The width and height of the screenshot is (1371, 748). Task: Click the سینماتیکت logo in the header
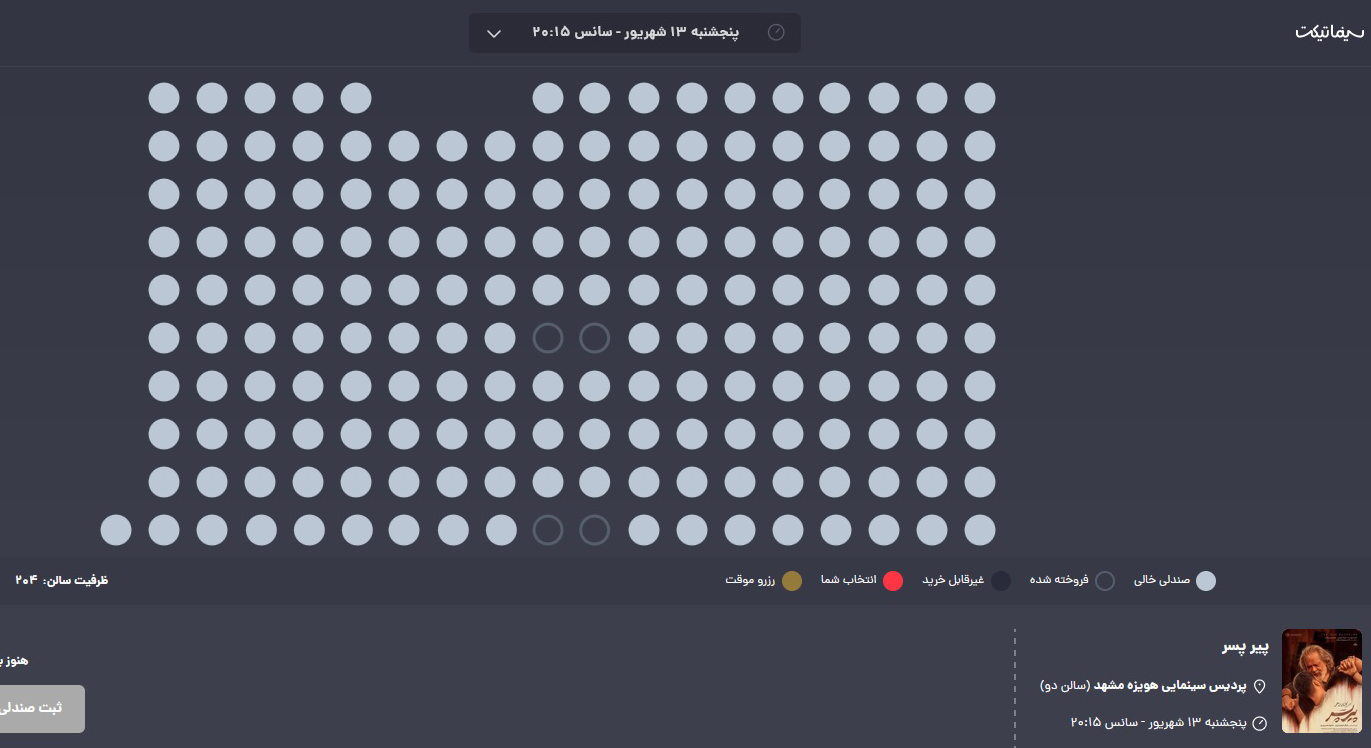point(1329,32)
